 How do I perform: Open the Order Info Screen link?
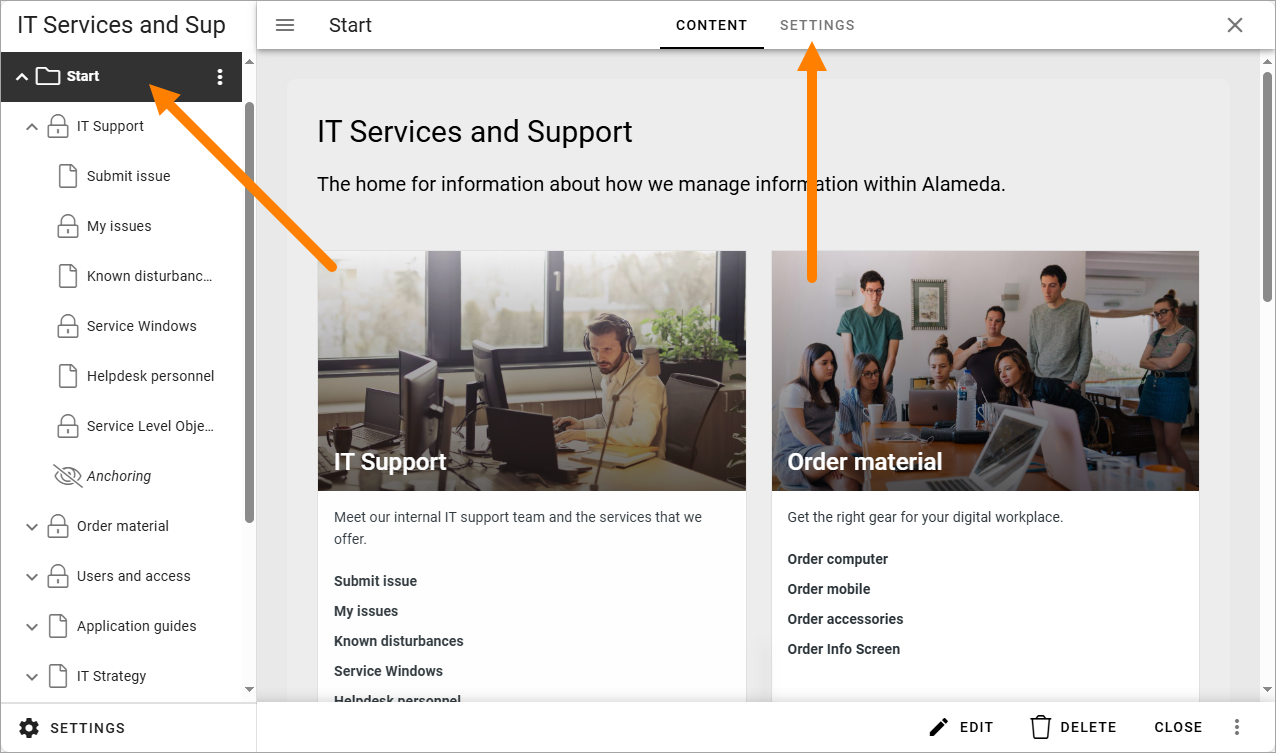(844, 649)
